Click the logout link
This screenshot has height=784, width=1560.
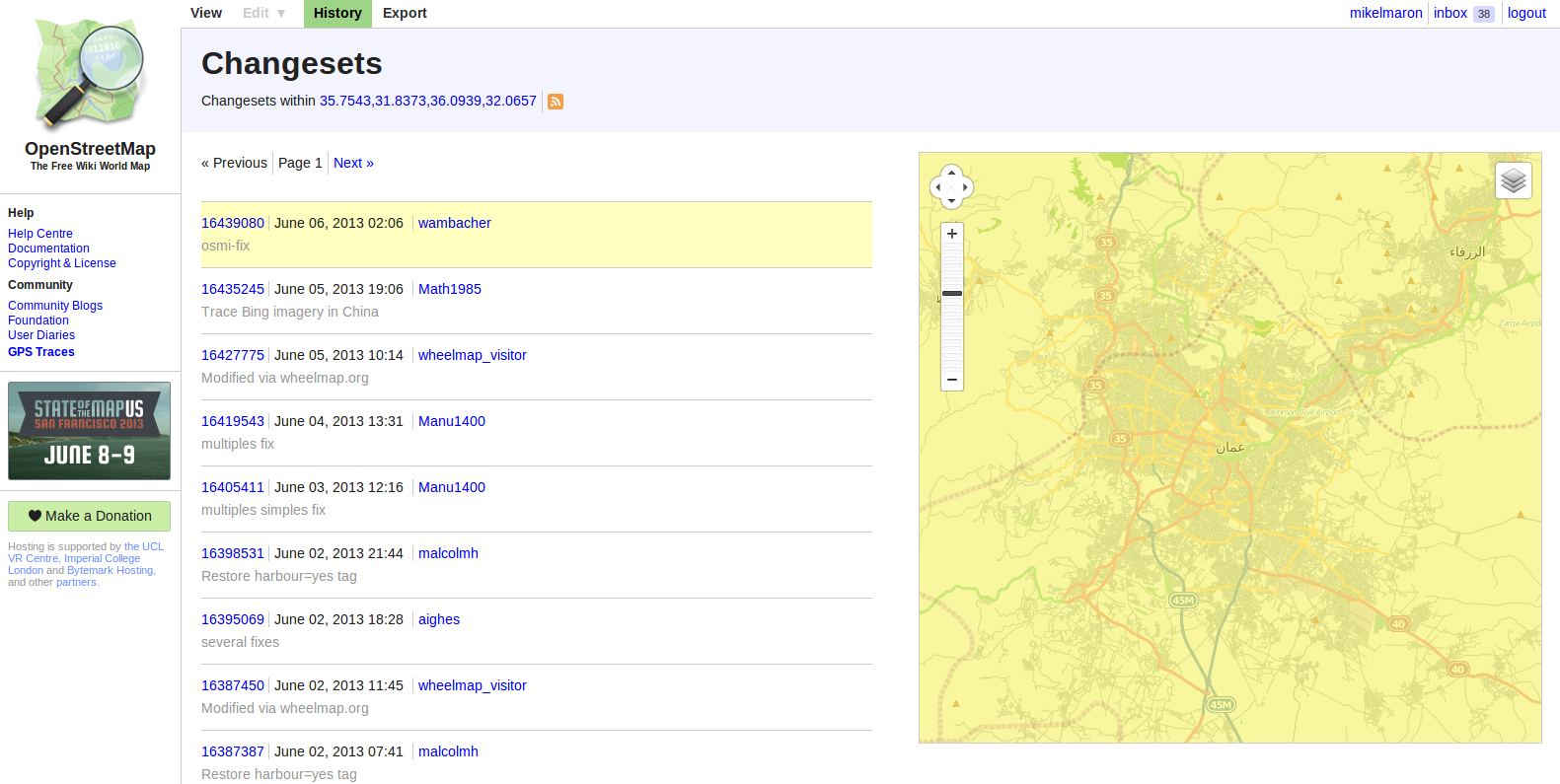tap(1526, 13)
